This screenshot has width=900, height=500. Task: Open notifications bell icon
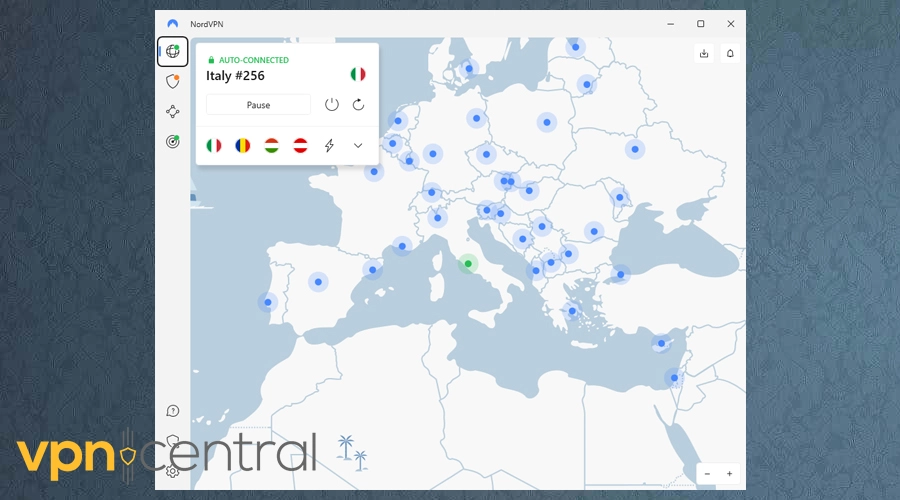tap(730, 53)
